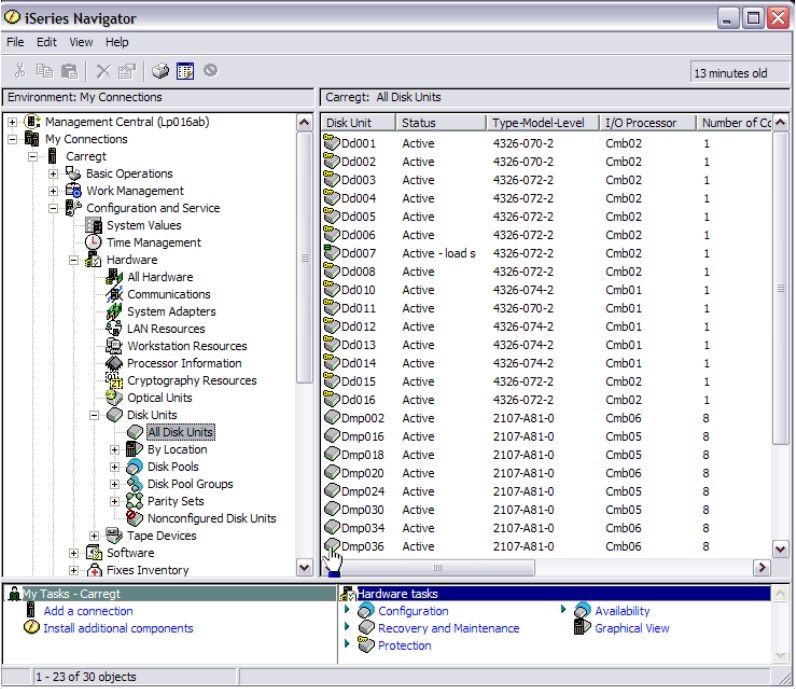Expand the Management Central tree node
This screenshot has width=796, height=689.
pyautogui.click(x=12, y=122)
